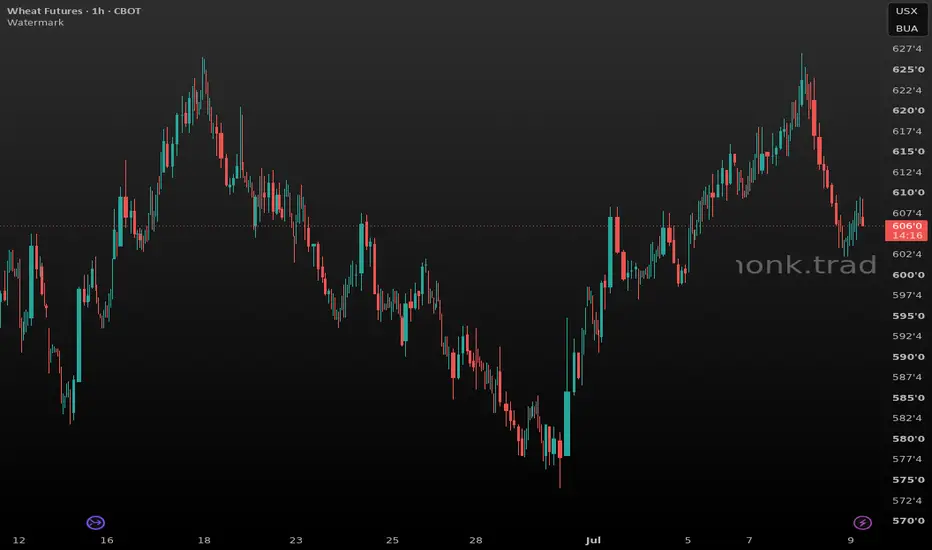
Task: Click the purple lightning event icon near 9
Action: (862, 523)
